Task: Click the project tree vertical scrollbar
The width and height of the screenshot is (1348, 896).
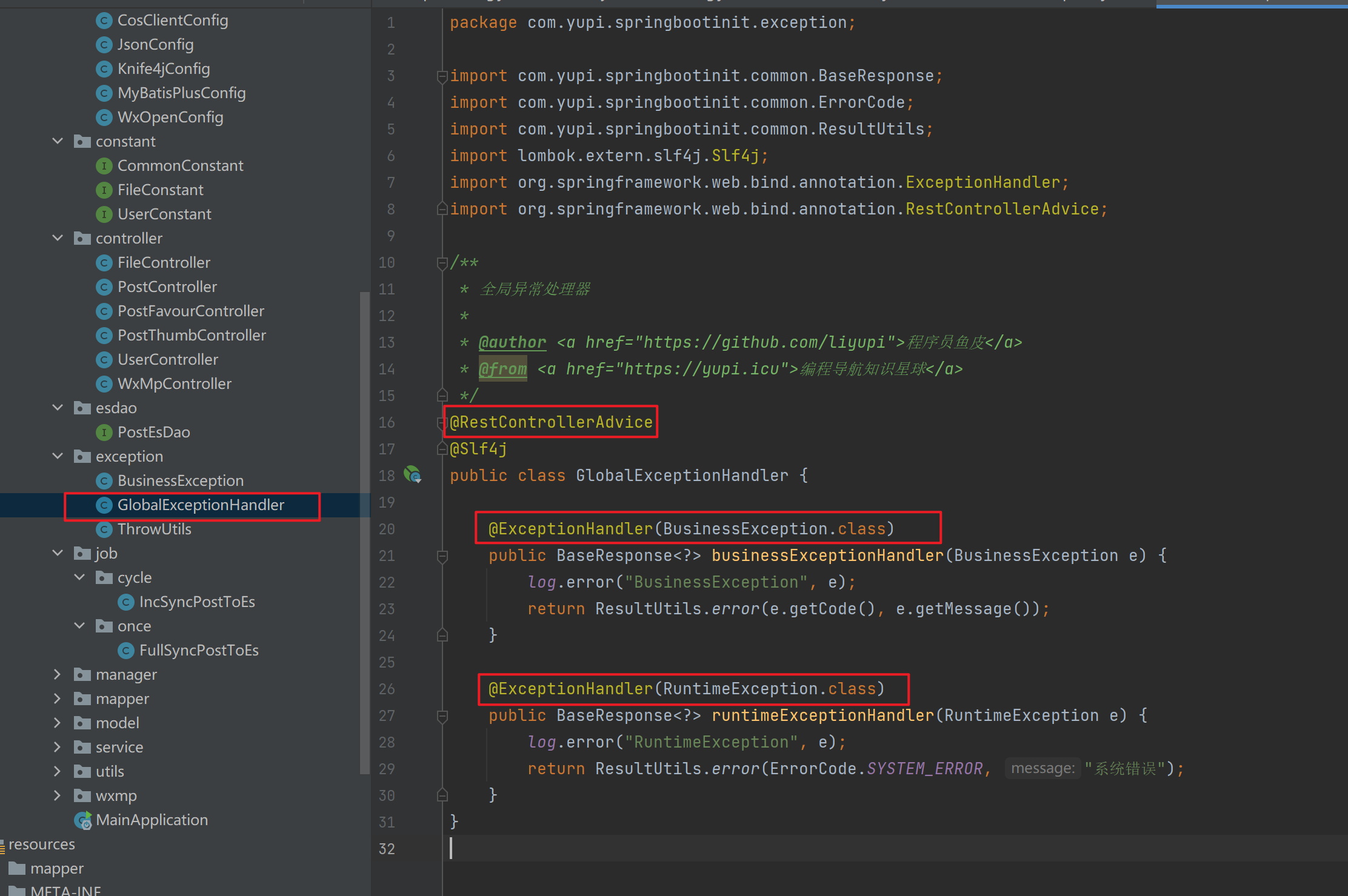Action: pos(364,533)
